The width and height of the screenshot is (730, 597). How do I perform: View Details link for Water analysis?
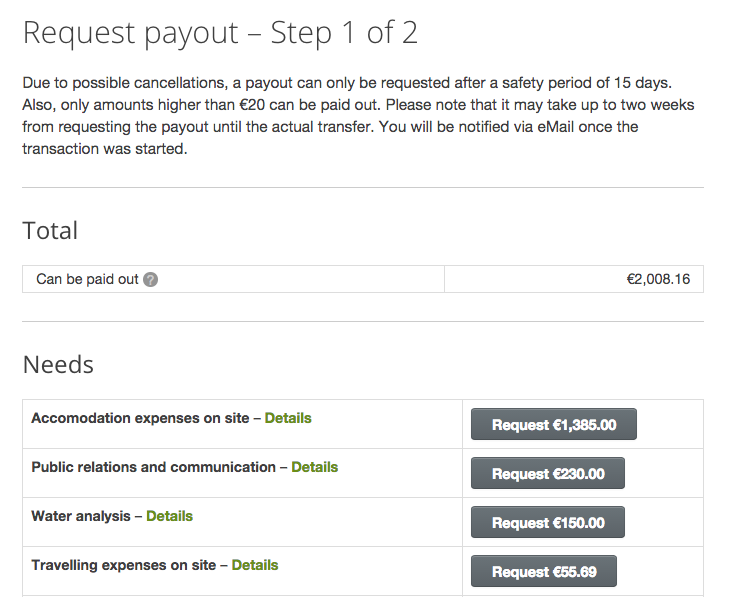tap(169, 516)
